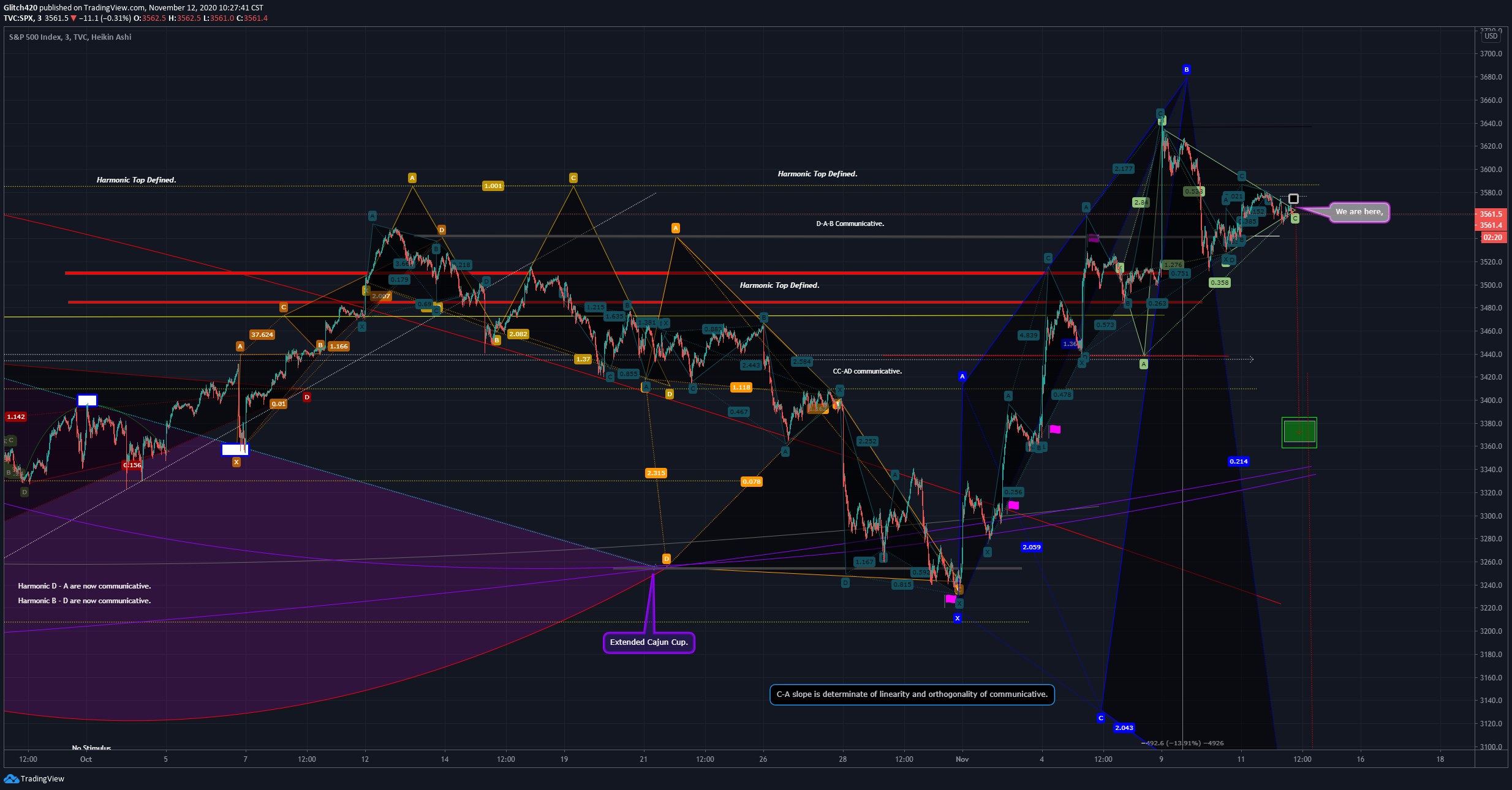Image resolution: width=1512 pixels, height=790 pixels.
Task: Click the USD currency button on price axis
Action: 1491,36
